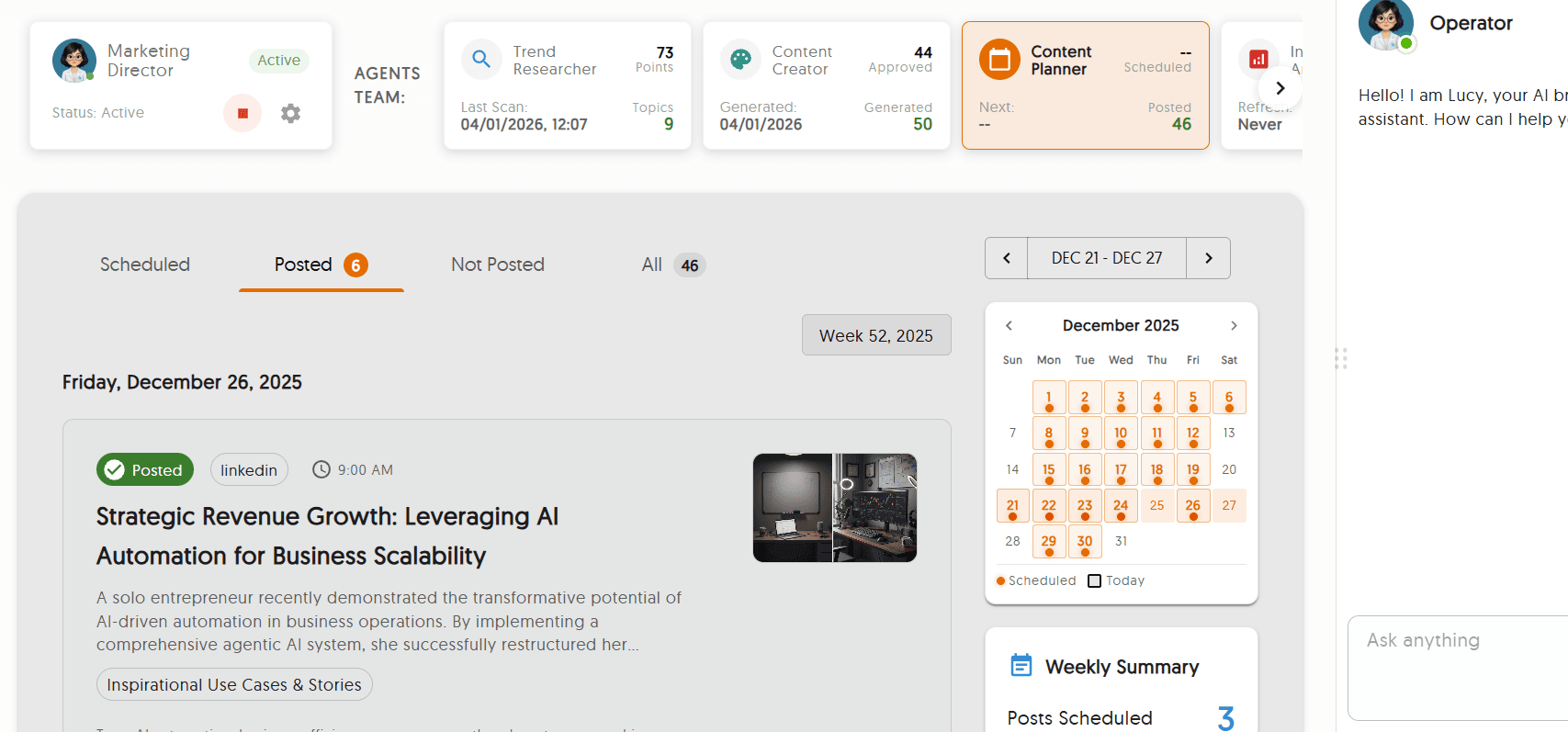
Task: Switch to the Scheduled tab
Action: tap(145, 265)
